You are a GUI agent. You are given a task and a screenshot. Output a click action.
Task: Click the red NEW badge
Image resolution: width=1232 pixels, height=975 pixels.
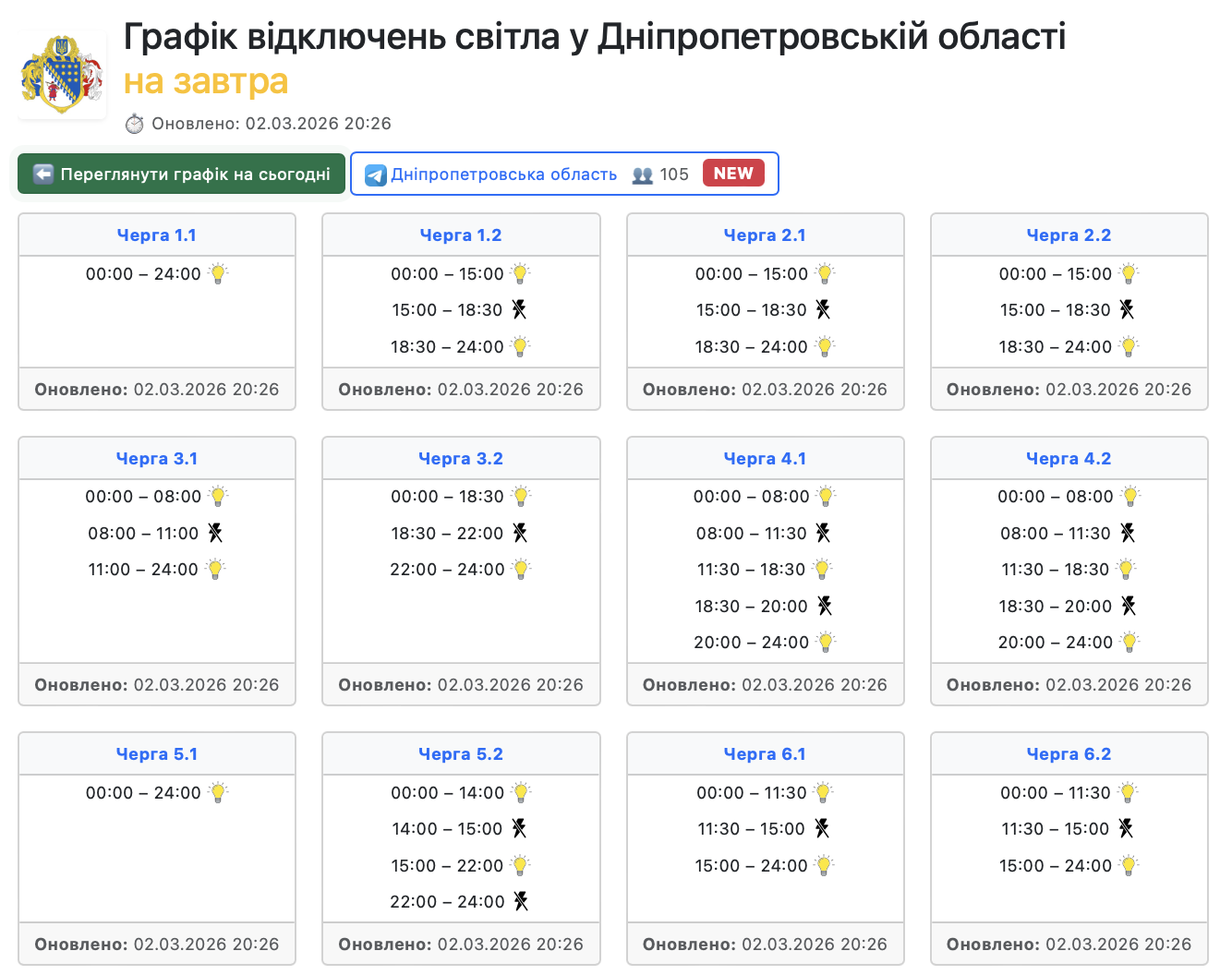tap(733, 174)
